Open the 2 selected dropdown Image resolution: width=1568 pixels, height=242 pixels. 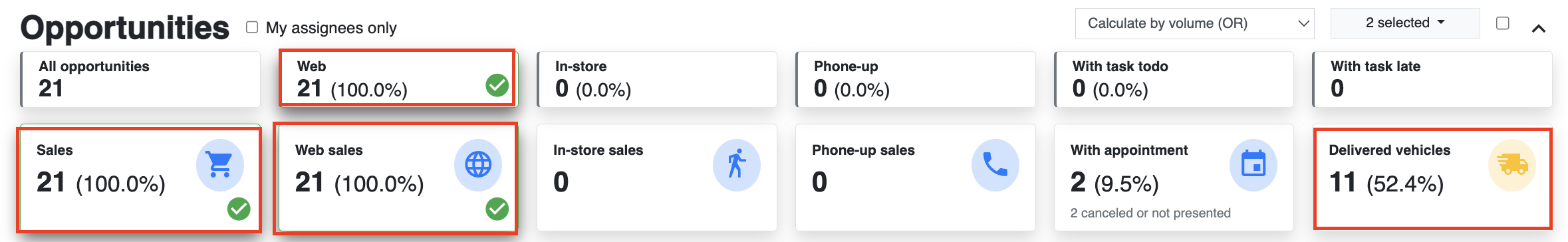click(1405, 23)
